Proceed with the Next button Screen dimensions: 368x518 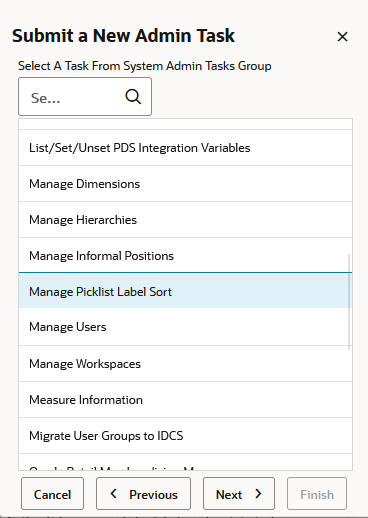click(239, 494)
